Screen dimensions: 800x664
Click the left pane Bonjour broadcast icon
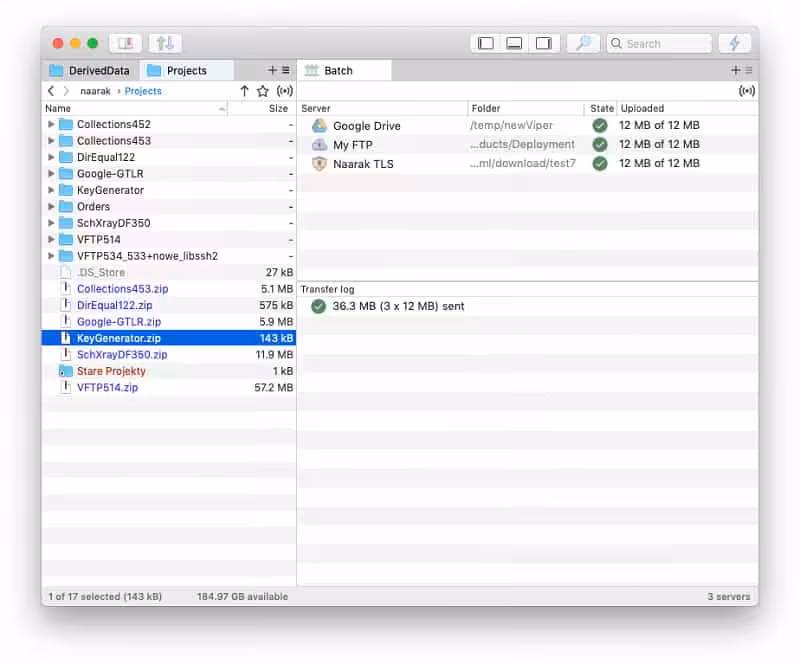coord(284,91)
